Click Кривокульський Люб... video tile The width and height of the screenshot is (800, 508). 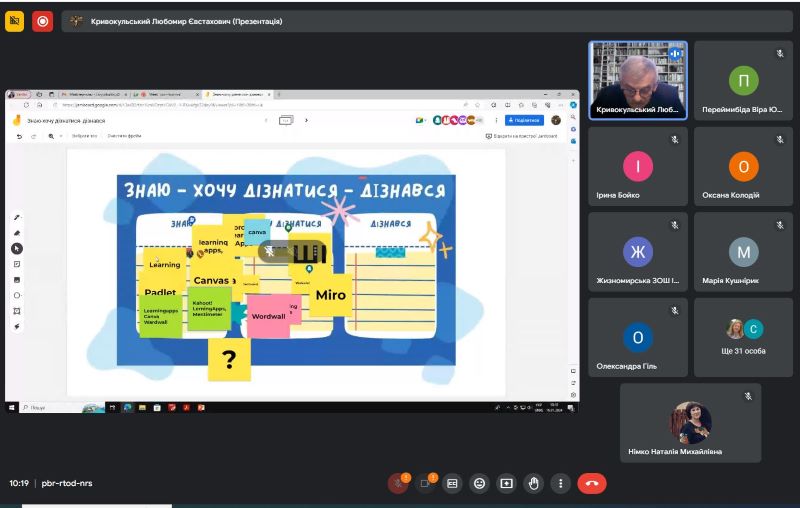tap(638, 81)
